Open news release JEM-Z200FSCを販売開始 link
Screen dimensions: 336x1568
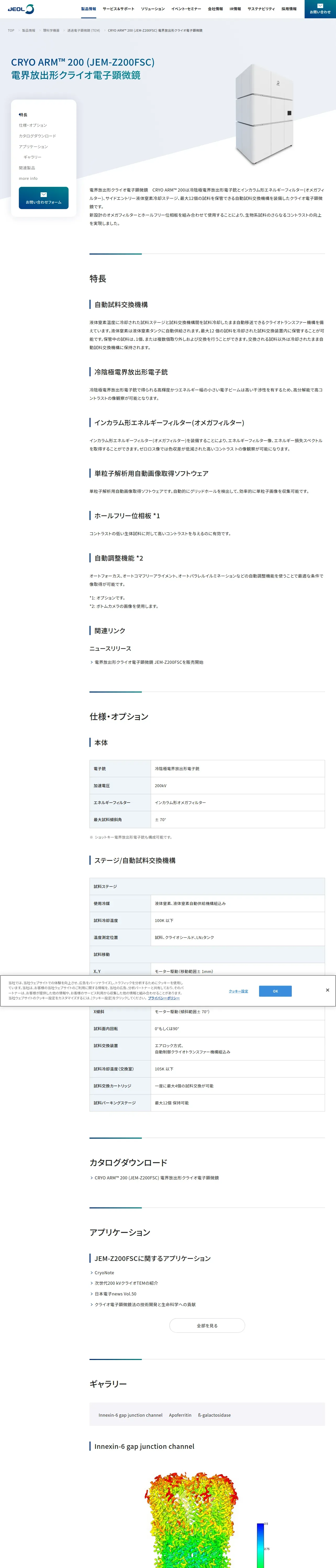(149, 662)
